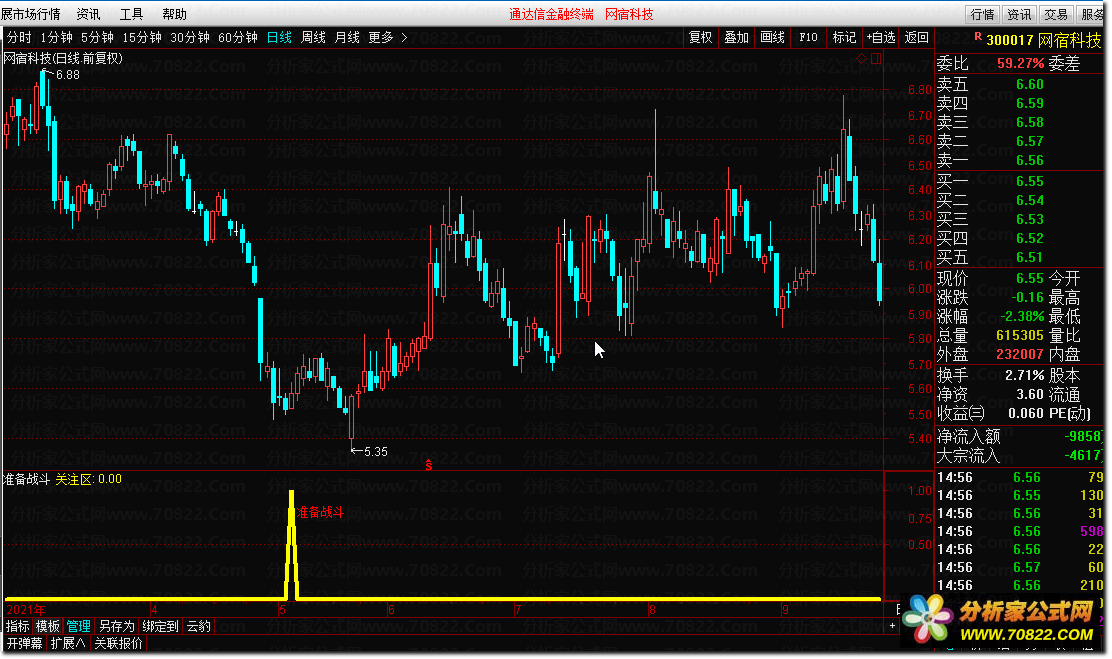Click the 涨幅 -2.38% value
1112x659 pixels.
[x=1022, y=316]
